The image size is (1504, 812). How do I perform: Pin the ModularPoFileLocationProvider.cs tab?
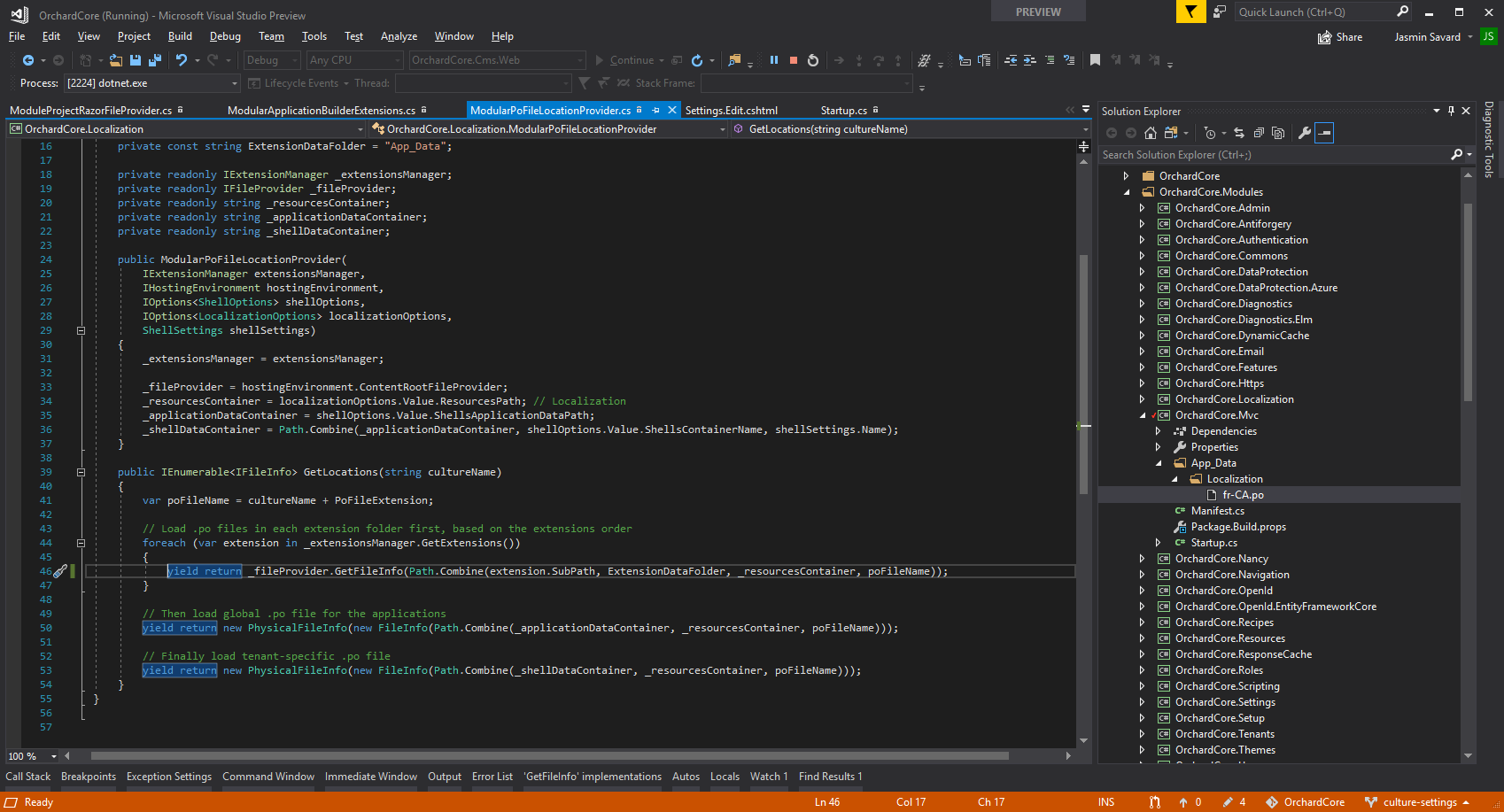(x=655, y=110)
